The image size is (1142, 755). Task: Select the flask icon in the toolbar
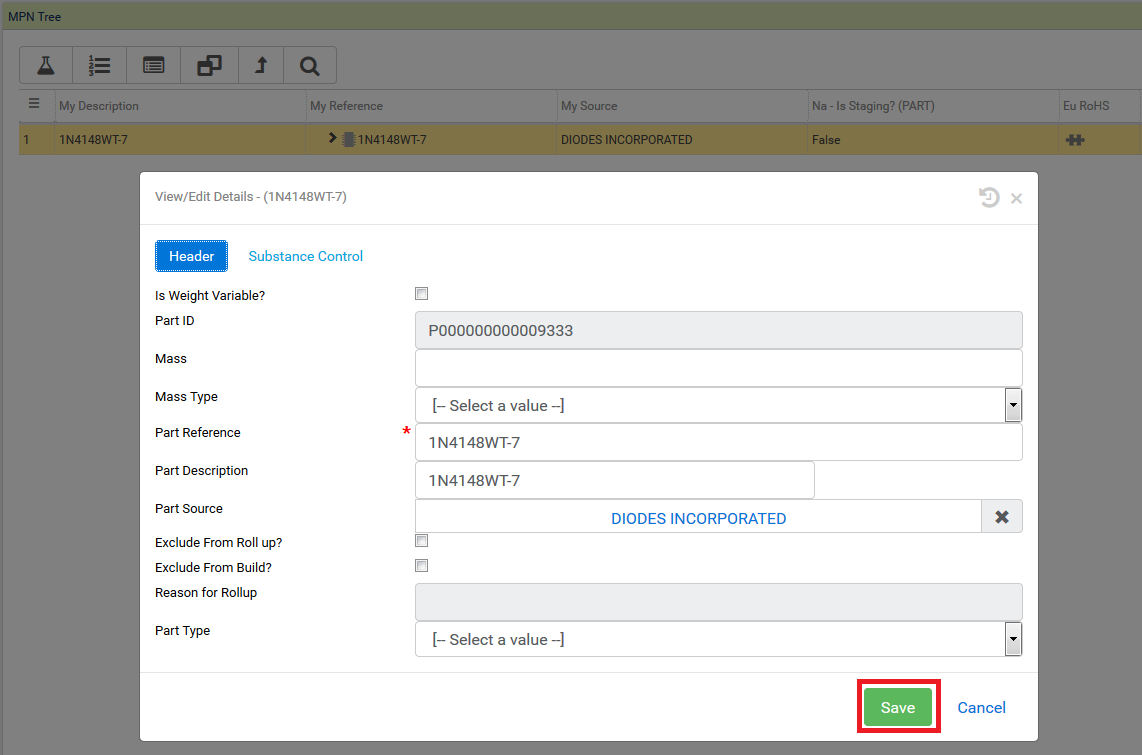coord(45,64)
